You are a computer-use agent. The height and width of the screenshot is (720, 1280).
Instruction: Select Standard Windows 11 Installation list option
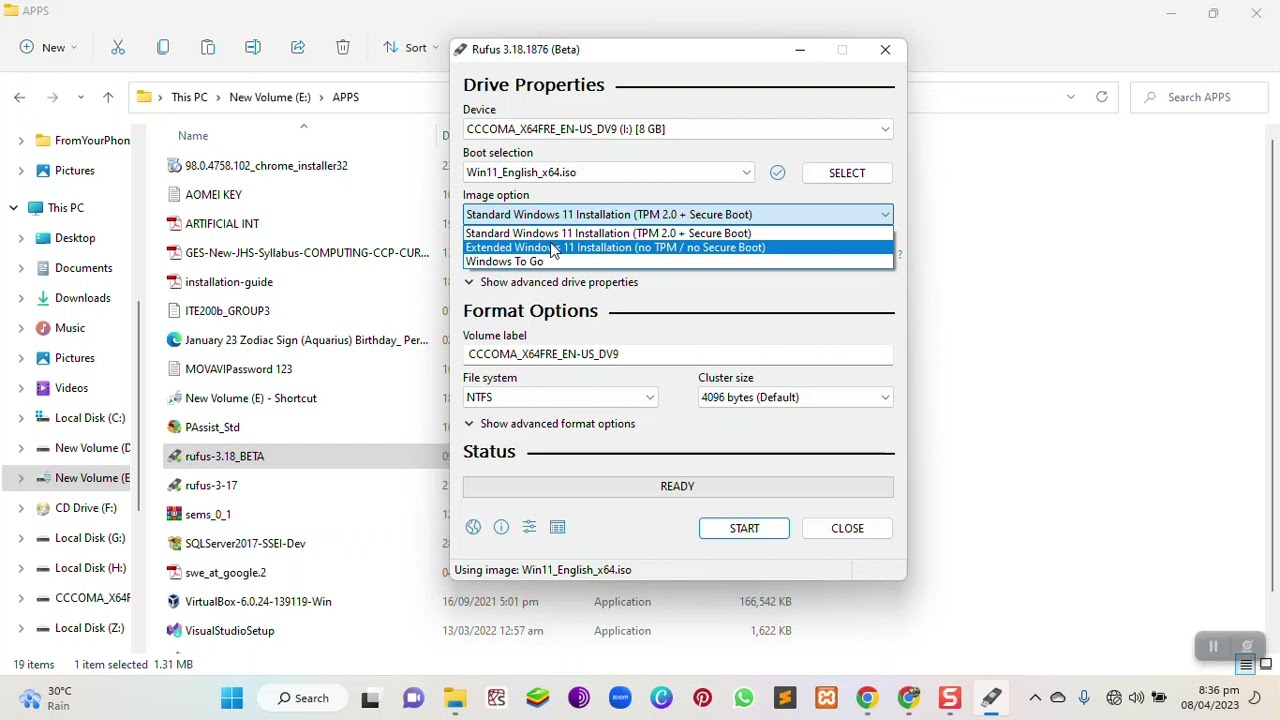point(678,233)
